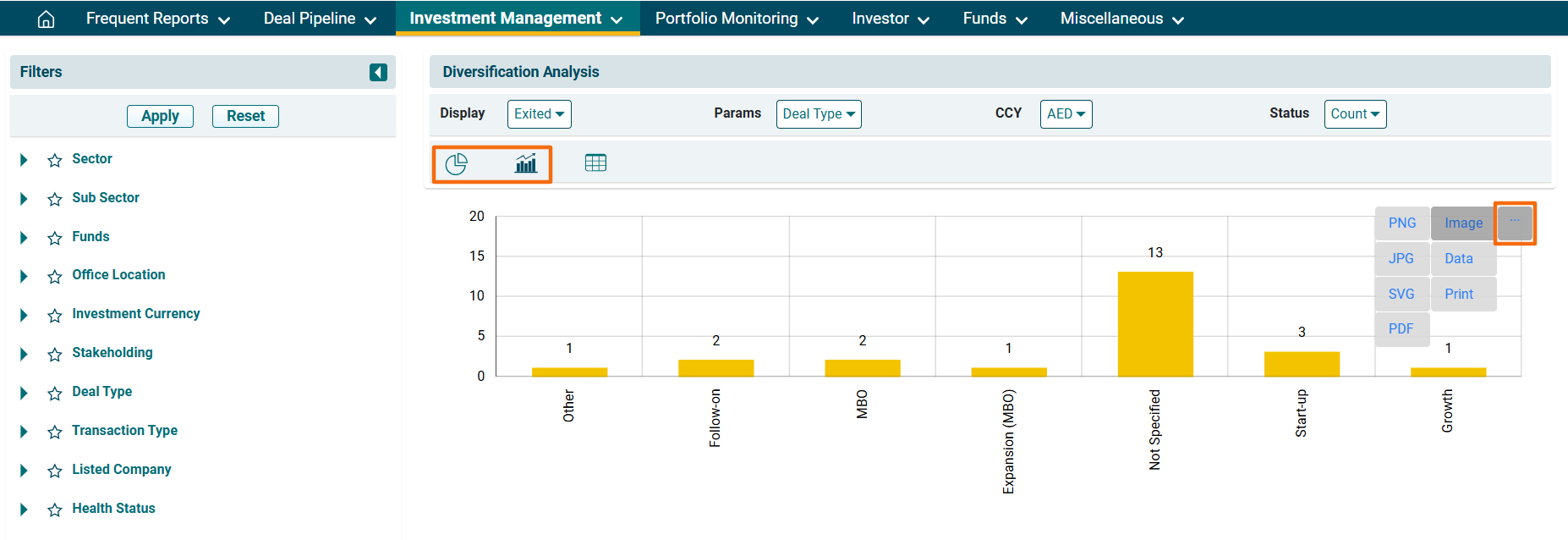This screenshot has width=1568, height=540.
Task: Expand the Sub Sector filter group
Action: point(24,199)
